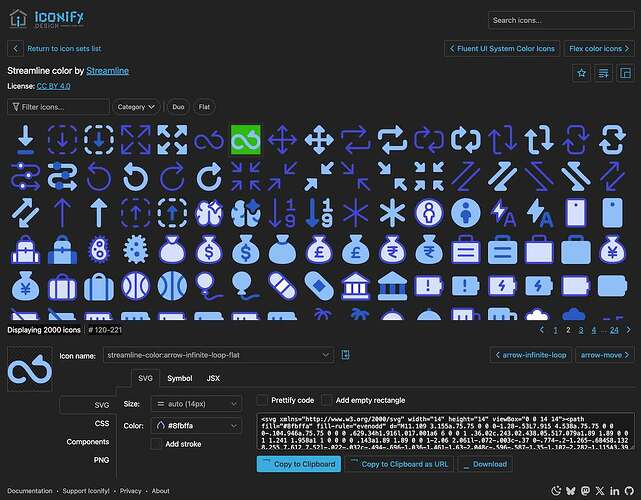Switch to the Symbol tab
Viewport: 641px width, 500px height.
pyautogui.click(x=179, y=378)
